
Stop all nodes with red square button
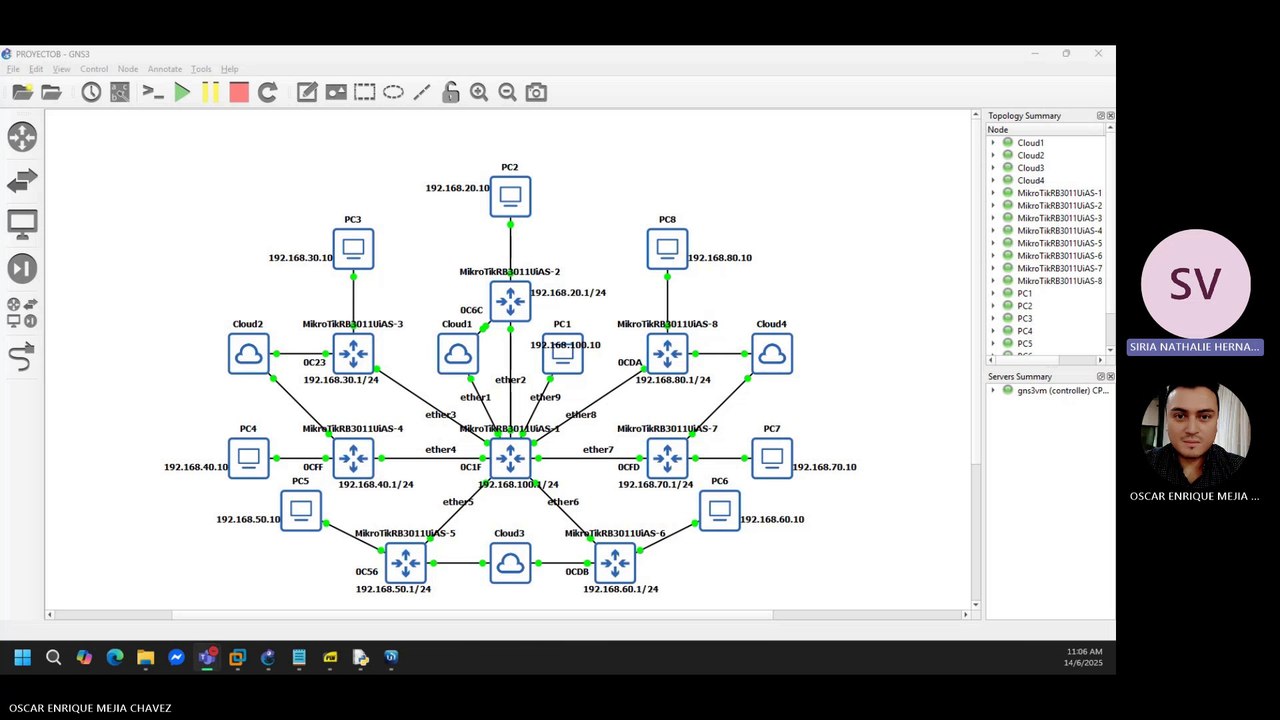point(239,92)
